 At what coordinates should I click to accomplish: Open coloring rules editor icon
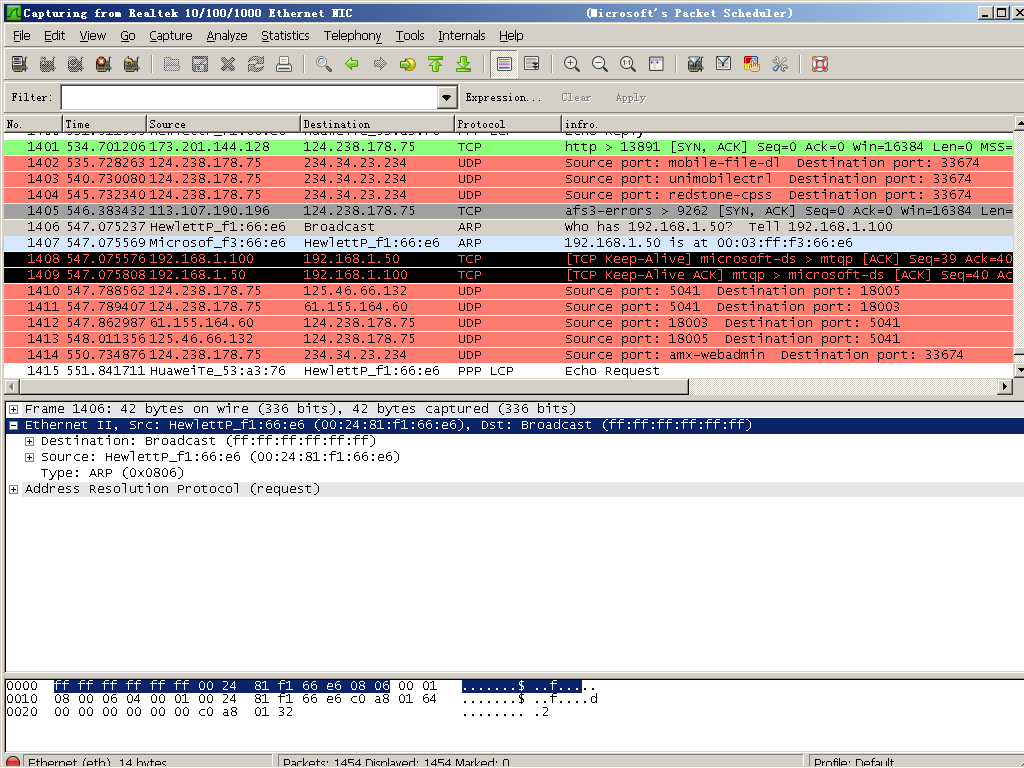752,64
